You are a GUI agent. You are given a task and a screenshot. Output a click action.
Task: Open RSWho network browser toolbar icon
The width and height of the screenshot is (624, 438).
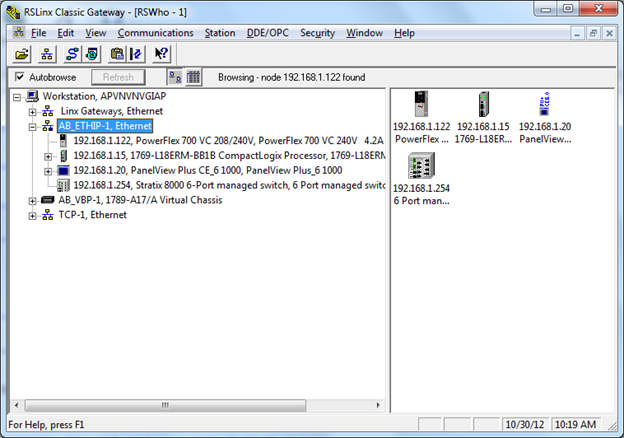[x=47, y=54]
